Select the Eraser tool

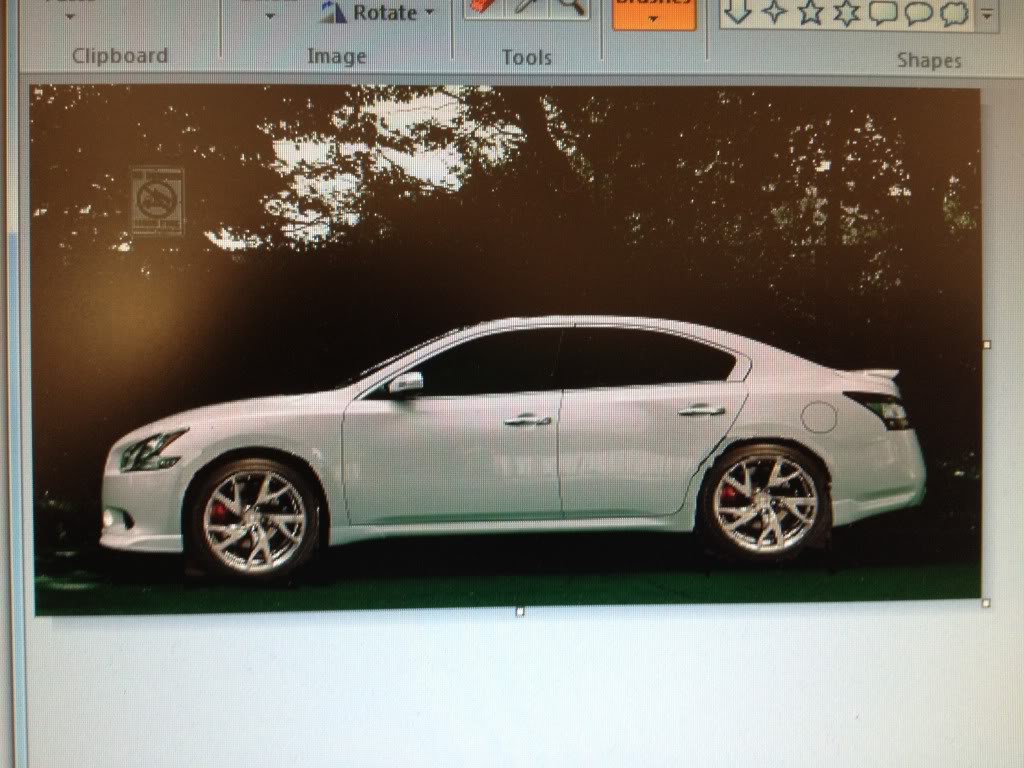point(485,7)
